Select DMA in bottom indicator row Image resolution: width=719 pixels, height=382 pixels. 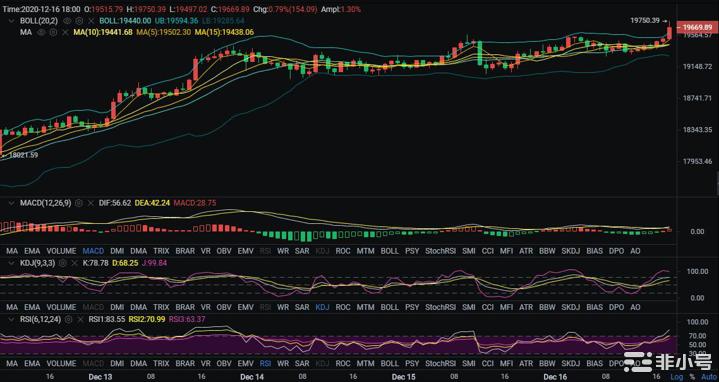click(138, 363)
